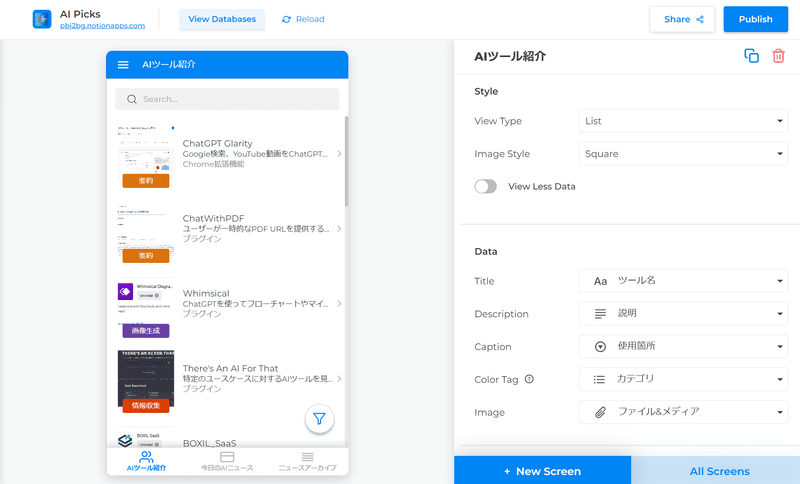Click the preview list scrollbar
This screenshot has height=484, width=800.
pyautogui.click(x=346, y=161)
